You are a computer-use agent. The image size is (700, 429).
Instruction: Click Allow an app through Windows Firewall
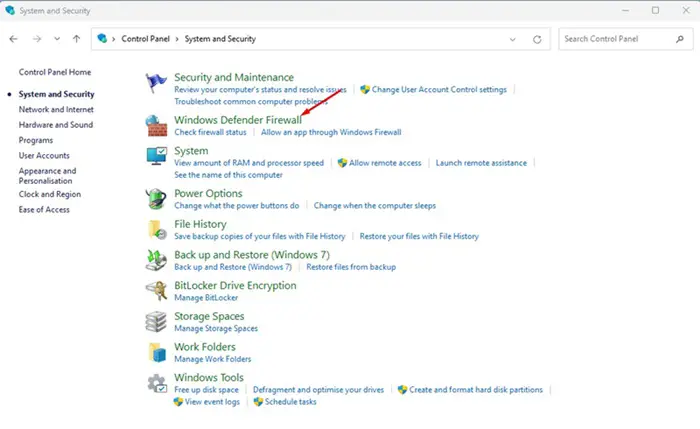pos(331,132)
